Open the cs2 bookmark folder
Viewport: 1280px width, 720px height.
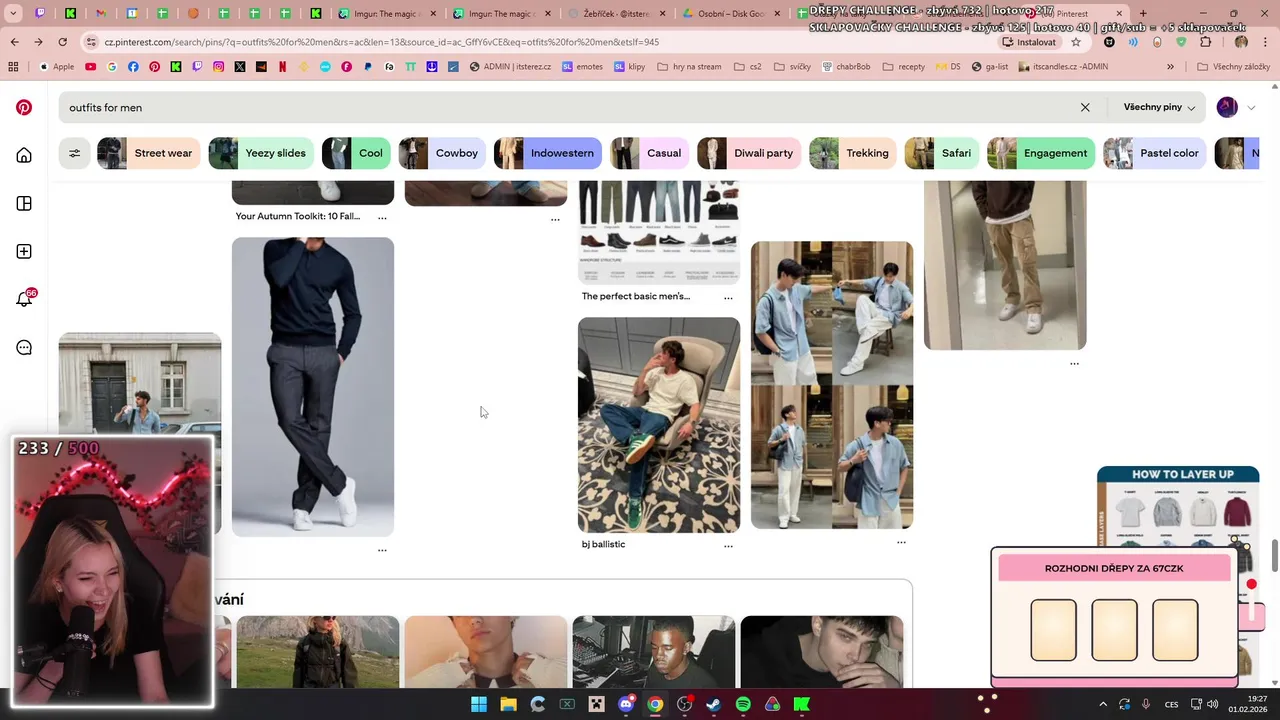[748, 67]
